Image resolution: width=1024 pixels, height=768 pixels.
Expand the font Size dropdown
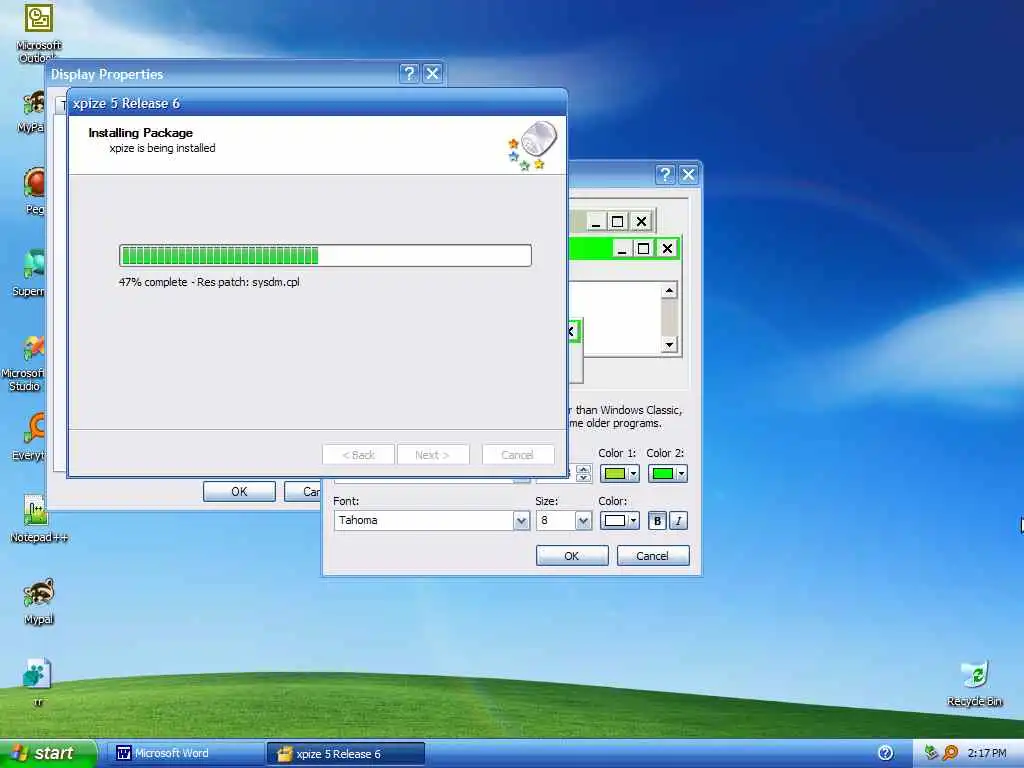583,520
